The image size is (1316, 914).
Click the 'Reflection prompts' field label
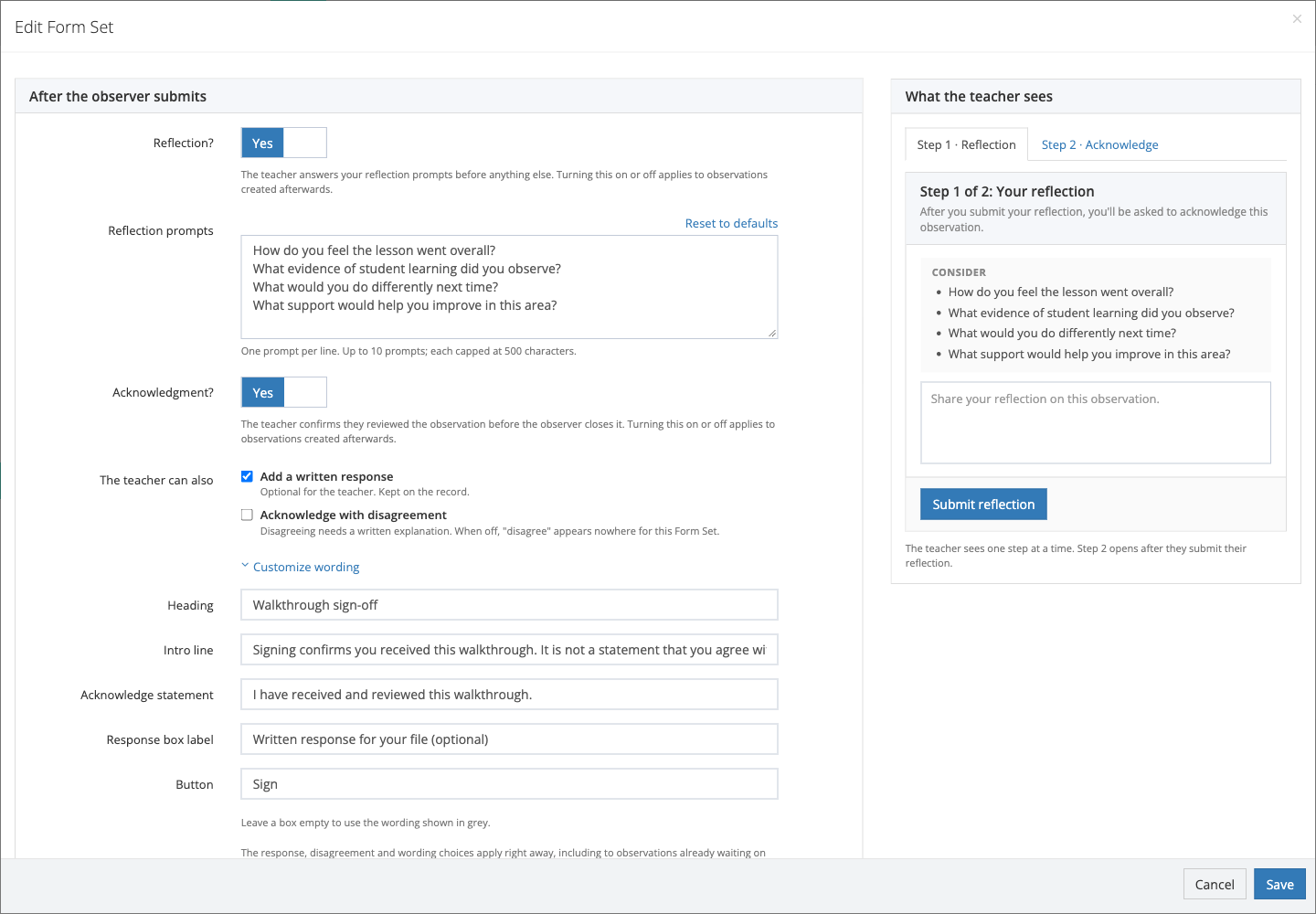tap(161, 230)
